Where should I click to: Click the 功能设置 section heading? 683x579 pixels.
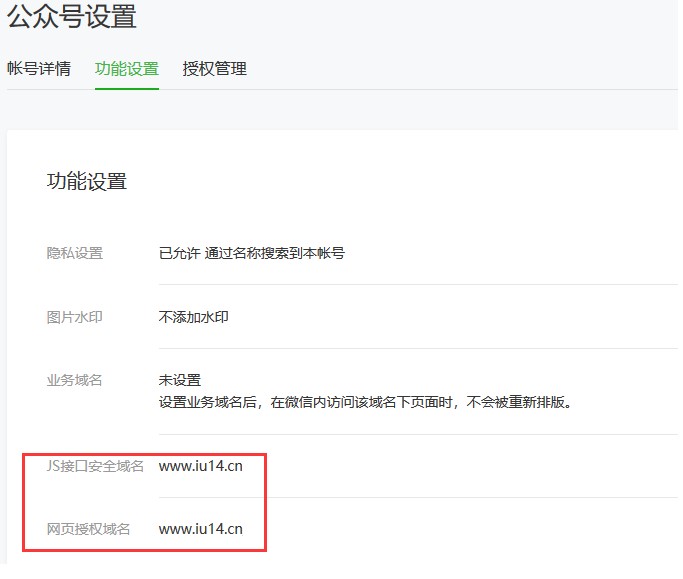click(87, 181)
